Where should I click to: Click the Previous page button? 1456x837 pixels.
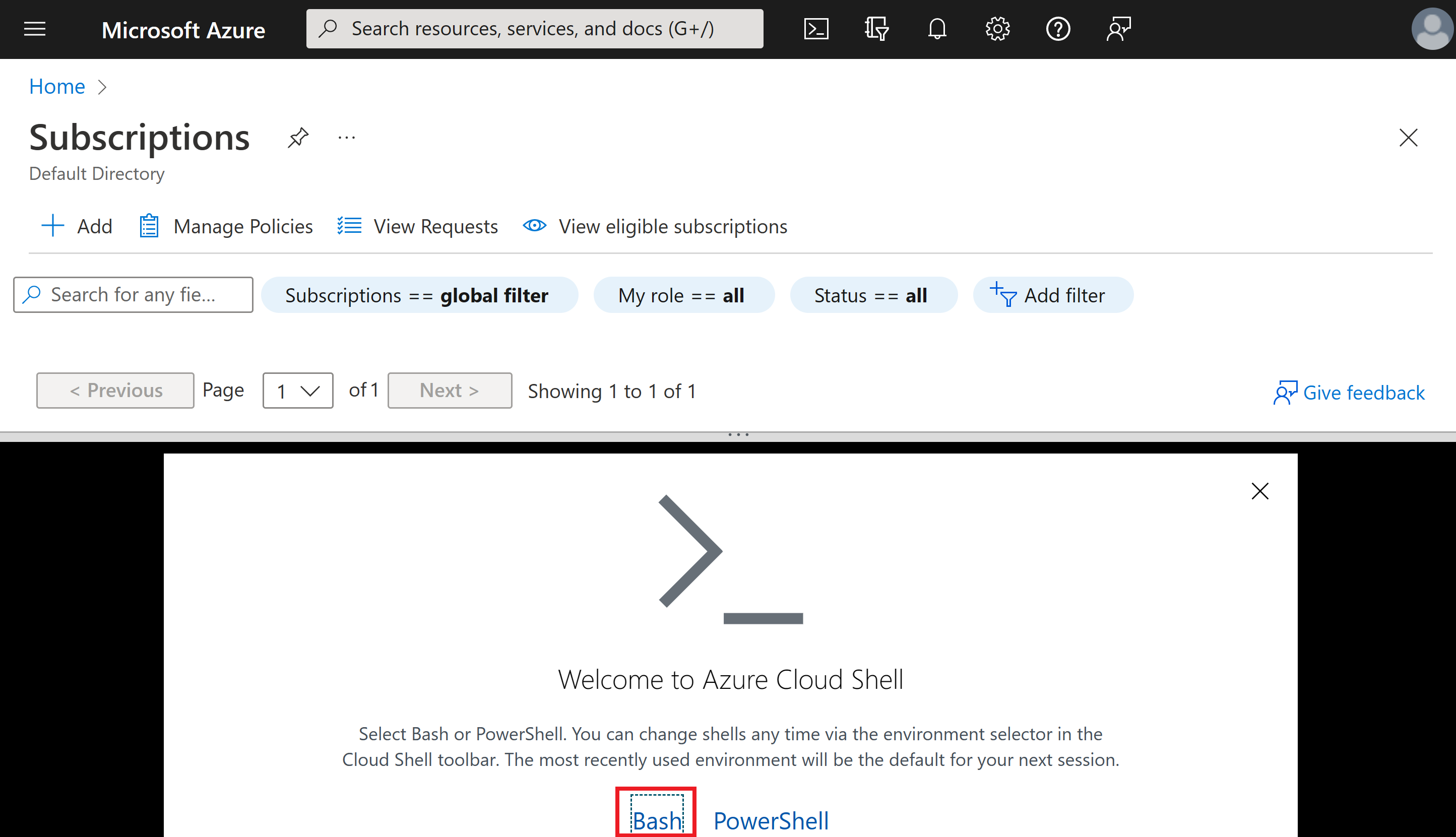click(115, 391)
